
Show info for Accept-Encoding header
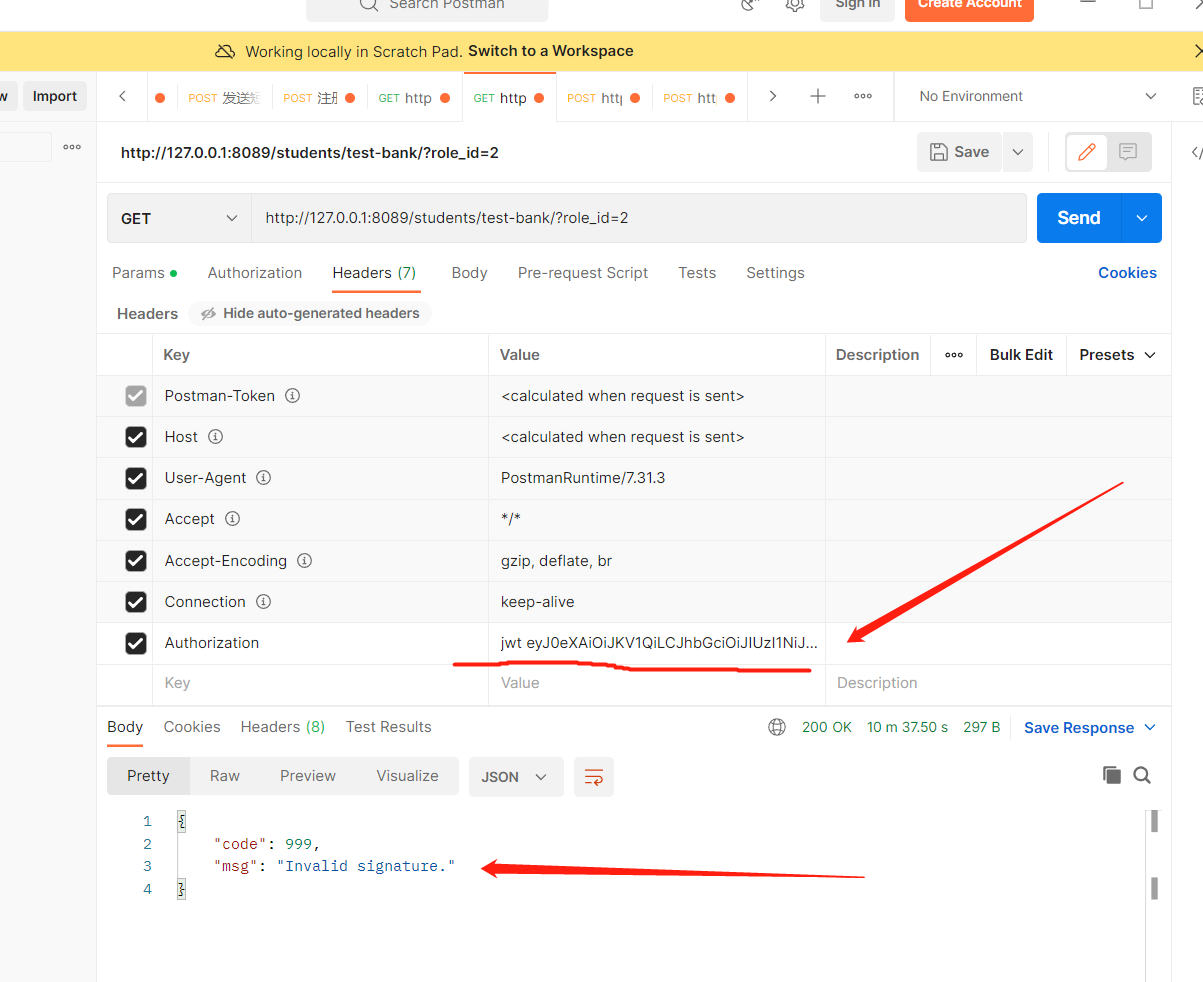click(x=305, y=561)
